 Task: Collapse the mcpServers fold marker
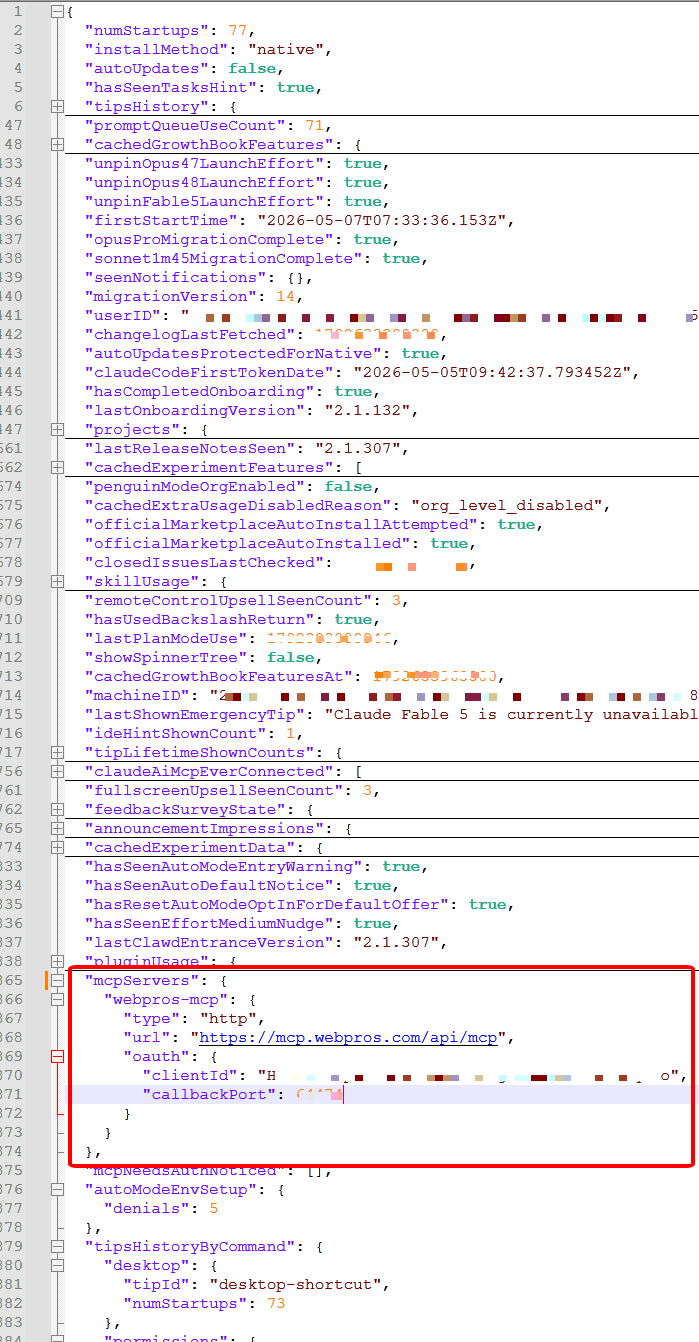point(57,980)
